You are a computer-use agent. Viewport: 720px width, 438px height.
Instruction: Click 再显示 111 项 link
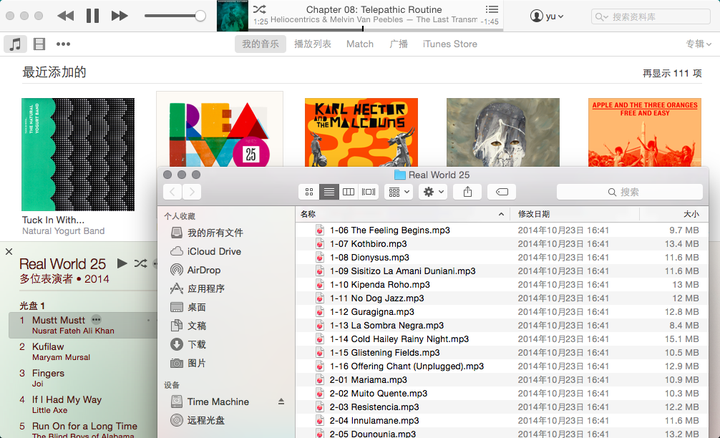tap(672, 73)
